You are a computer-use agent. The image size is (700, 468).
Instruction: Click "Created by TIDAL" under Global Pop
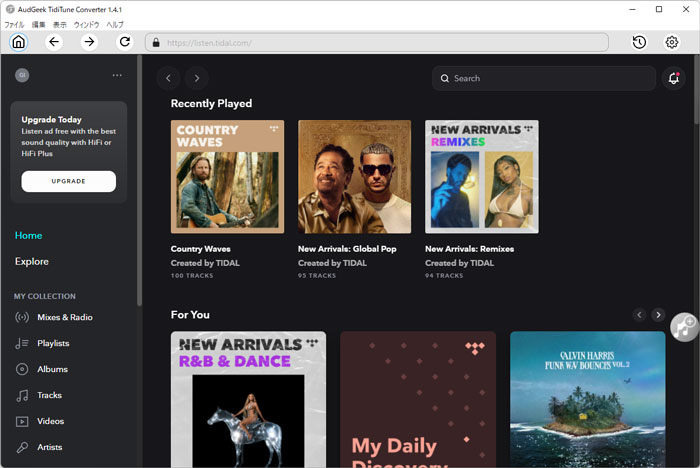332,263
